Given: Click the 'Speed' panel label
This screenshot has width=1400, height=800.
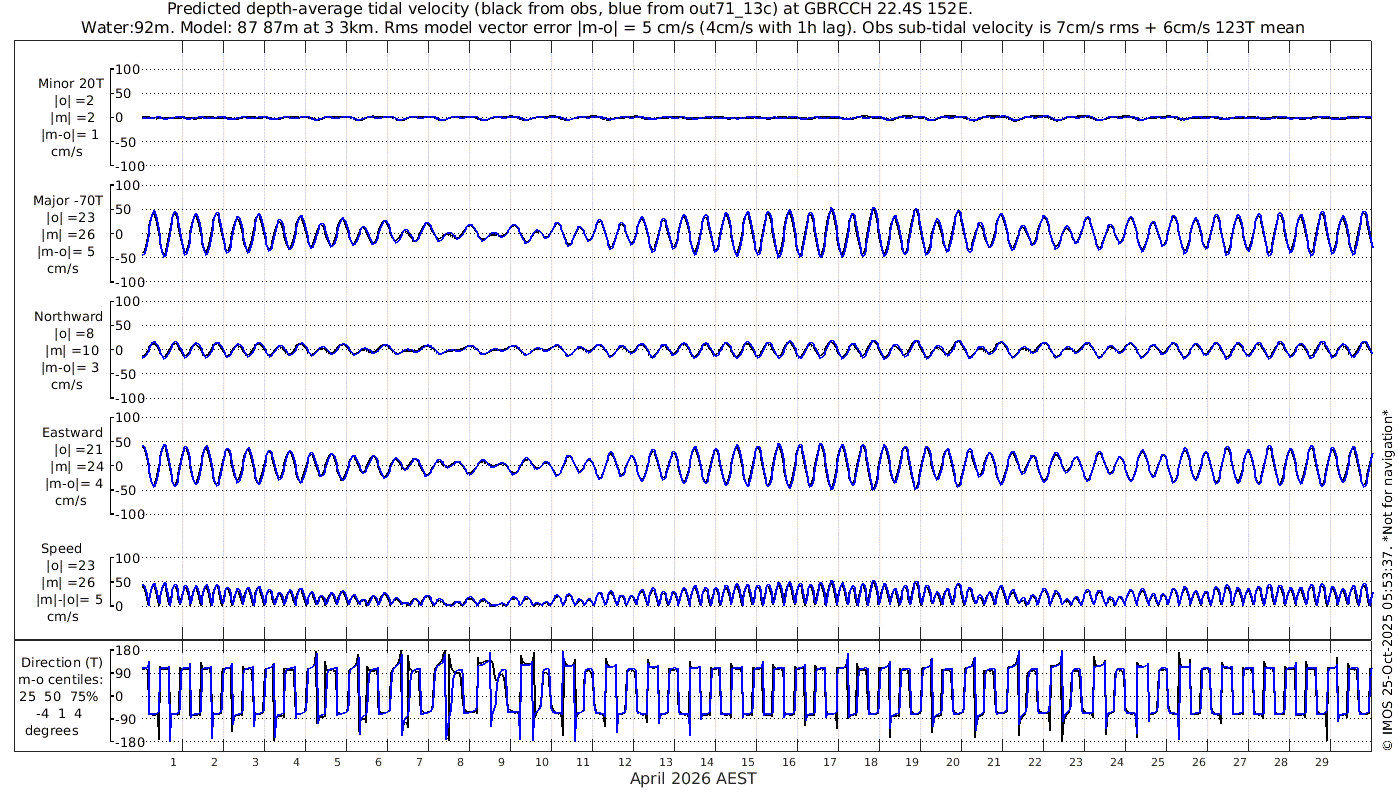Looking at the screenshot, I should point(61,549).
